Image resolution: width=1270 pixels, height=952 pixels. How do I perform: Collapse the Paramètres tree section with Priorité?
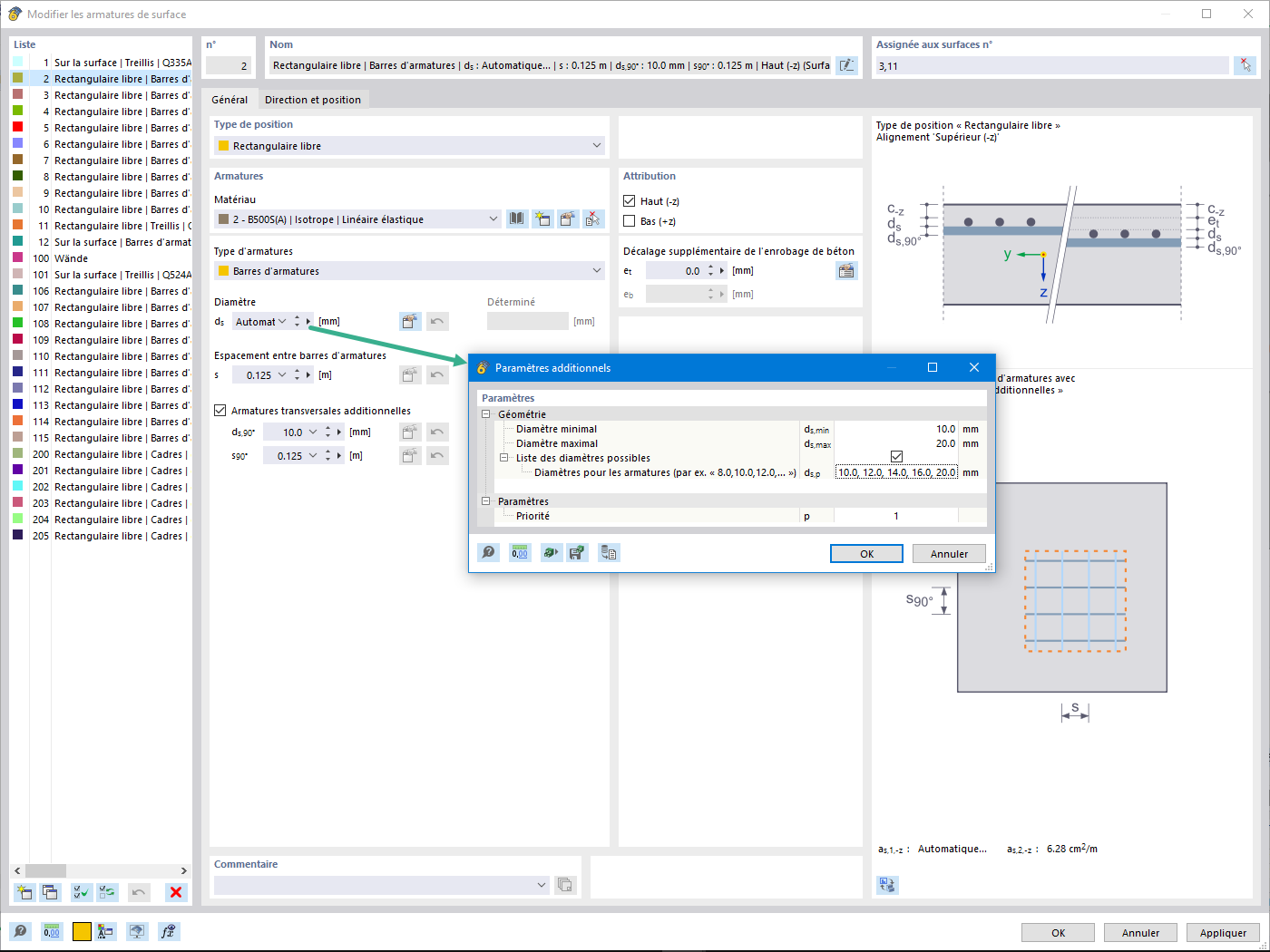[x=485, y=501]
